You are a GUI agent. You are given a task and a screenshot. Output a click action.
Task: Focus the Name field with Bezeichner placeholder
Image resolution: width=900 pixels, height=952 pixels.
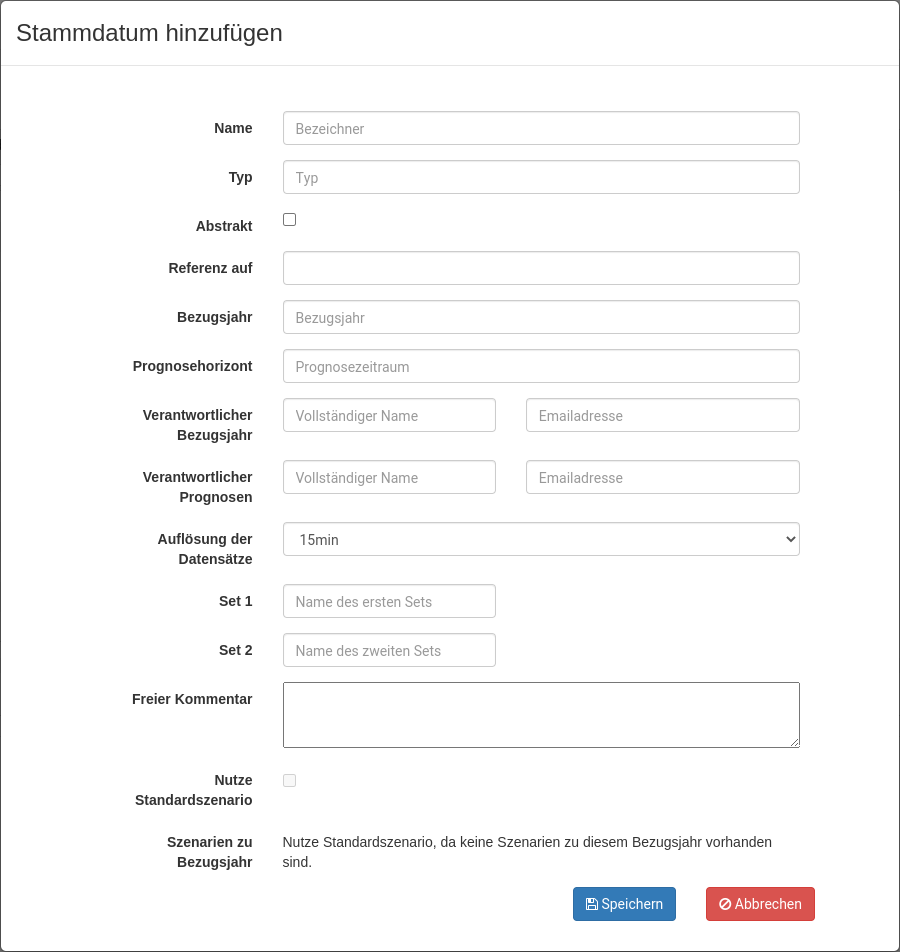point(541,128)
